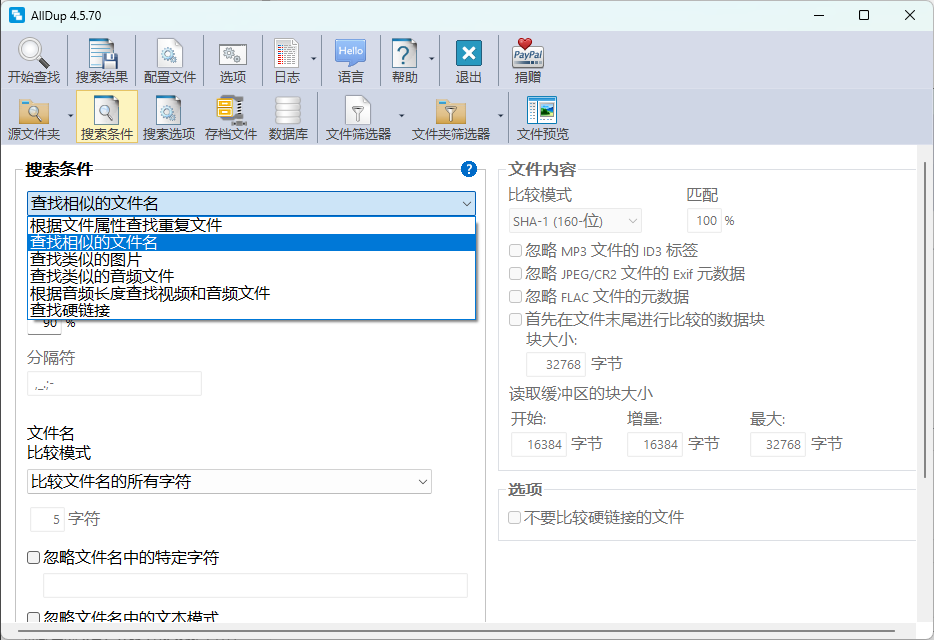The width and height of the screenshot is (934, 640).
Task: Click 增量 16384 buffer size field
Action: 655,445
